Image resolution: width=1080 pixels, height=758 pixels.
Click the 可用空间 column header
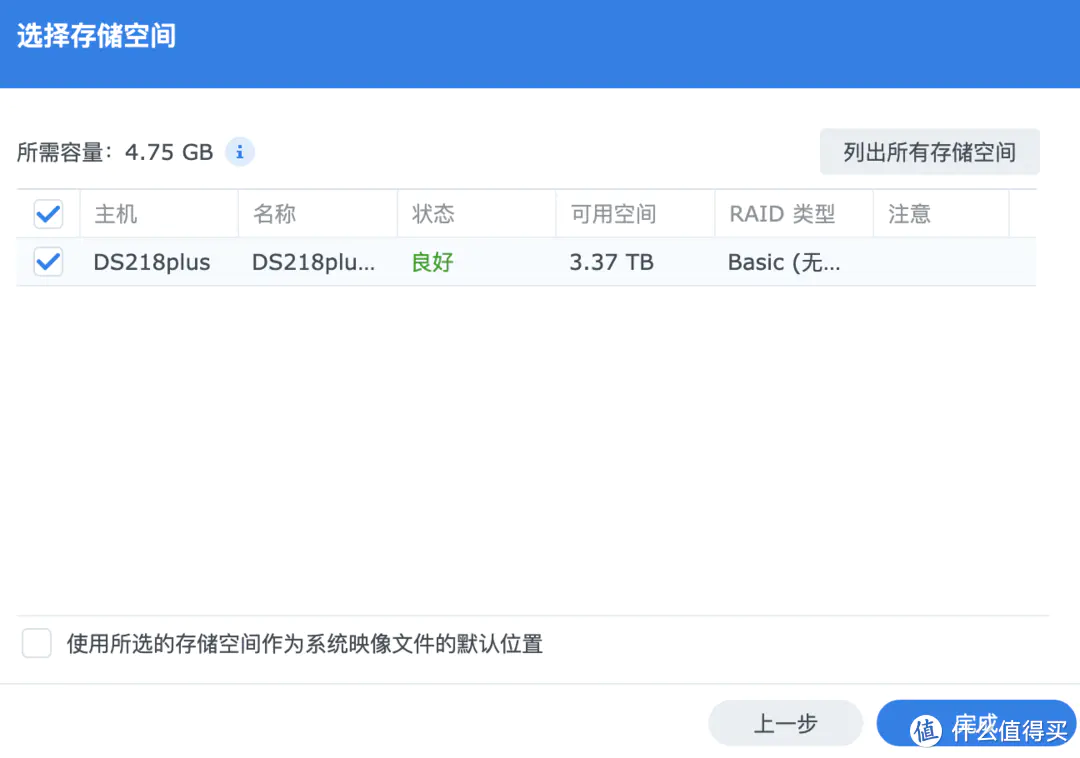613,214
